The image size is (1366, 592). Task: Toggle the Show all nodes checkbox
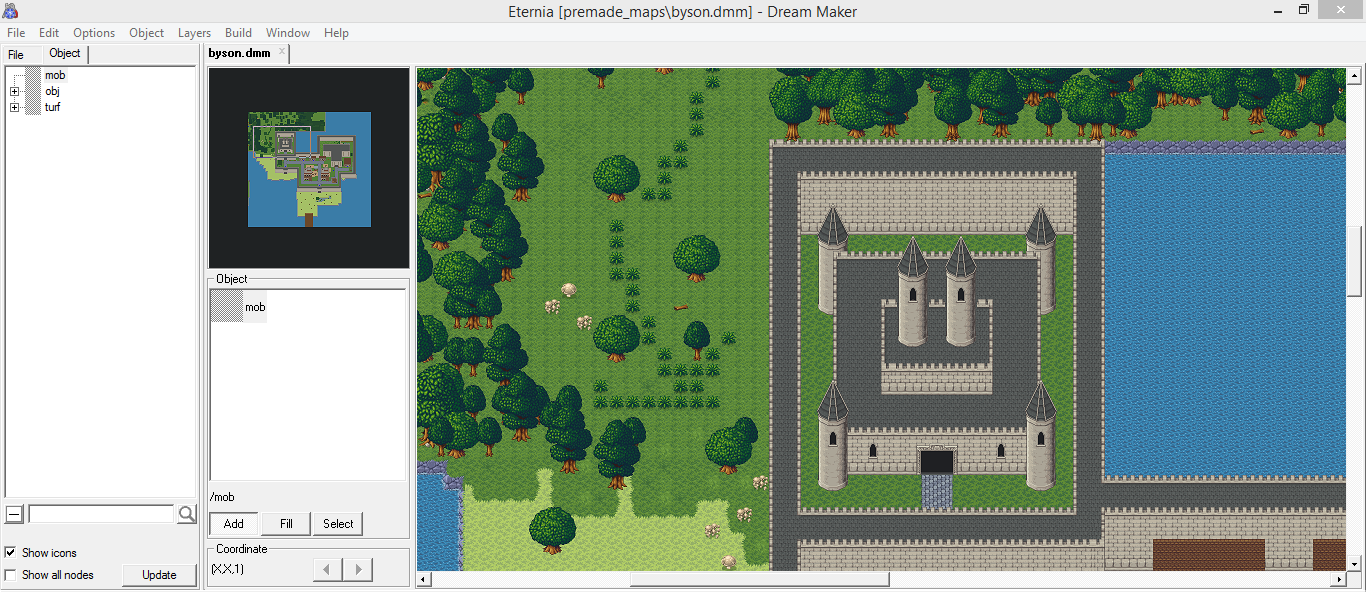pyautogui.click(x=10, y=575)
